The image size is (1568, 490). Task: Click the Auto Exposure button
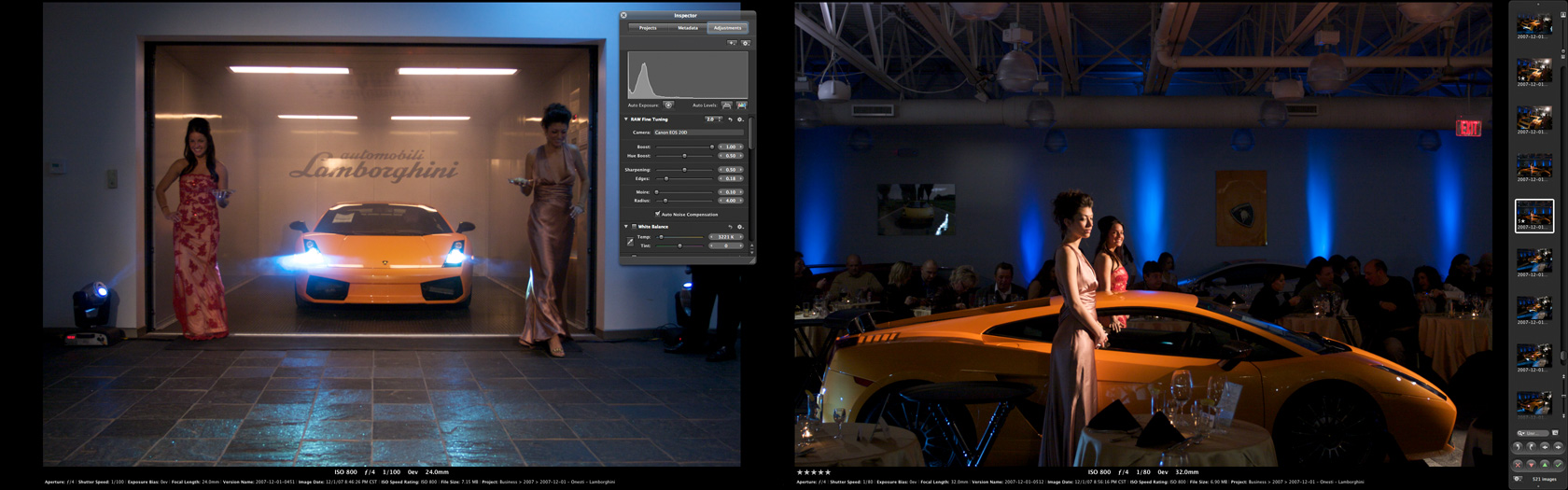tap(668, 105)
